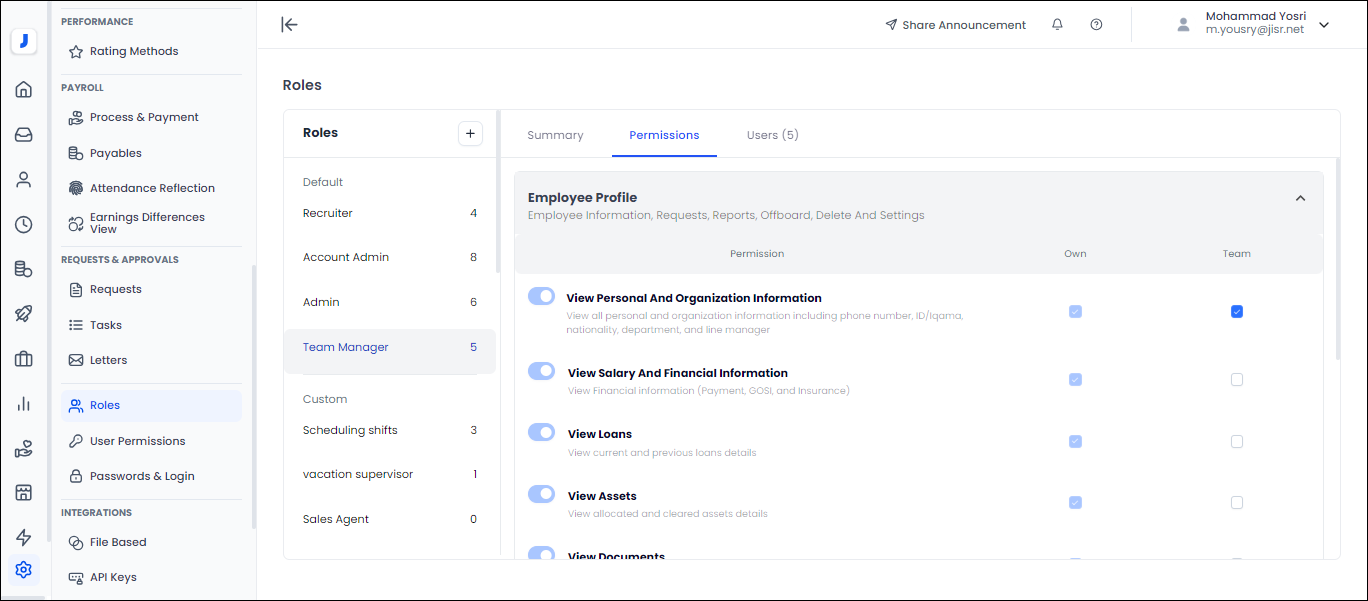Viewport: 1368px width, 601px height.
Task: View the reports bar-chart icon in sidebar
Action: pos(24,403)
